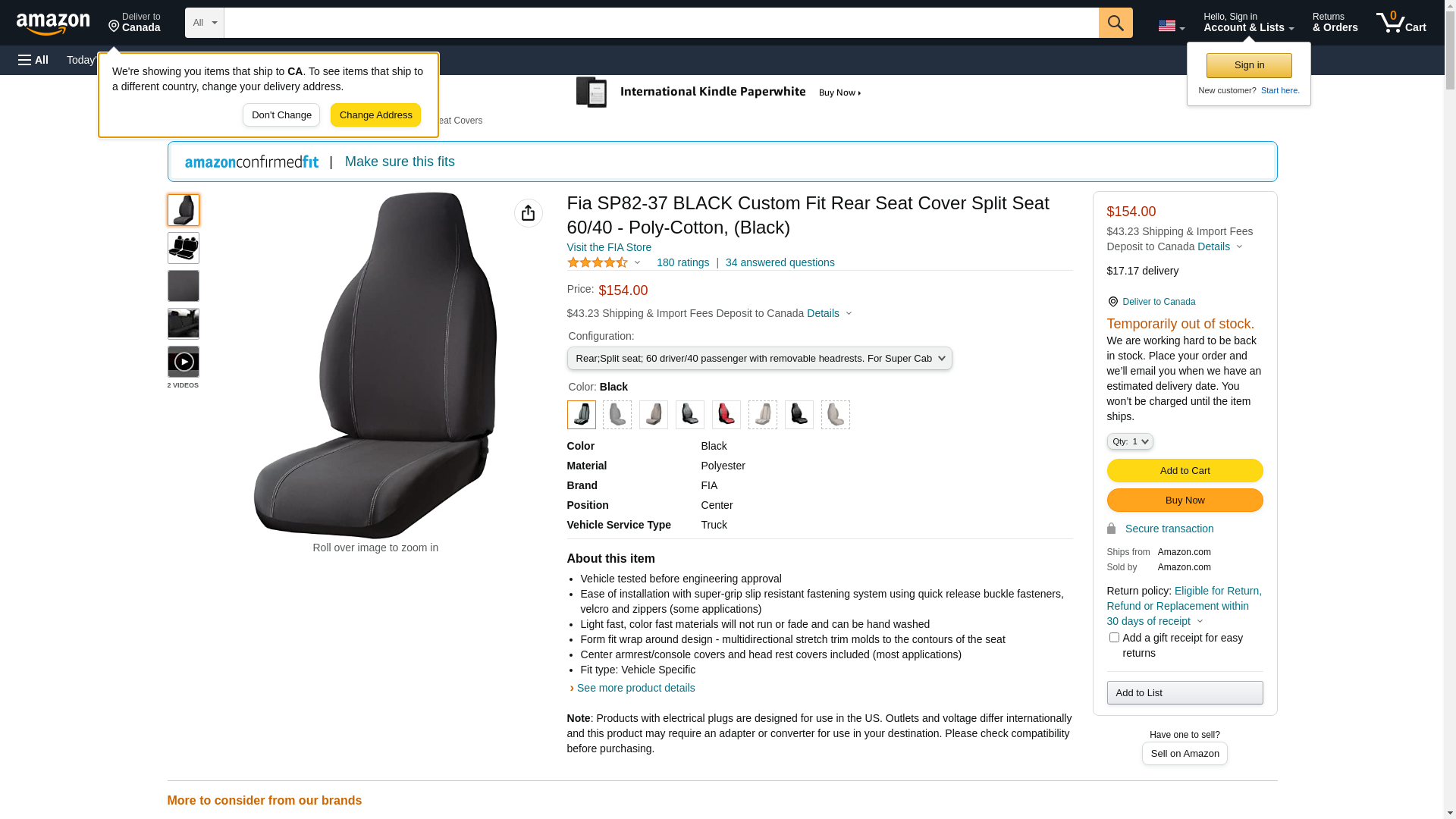The width and height of the screenshot is (1456, 819).
Task: Click the US flag language selector
Action: point(1171,26)
